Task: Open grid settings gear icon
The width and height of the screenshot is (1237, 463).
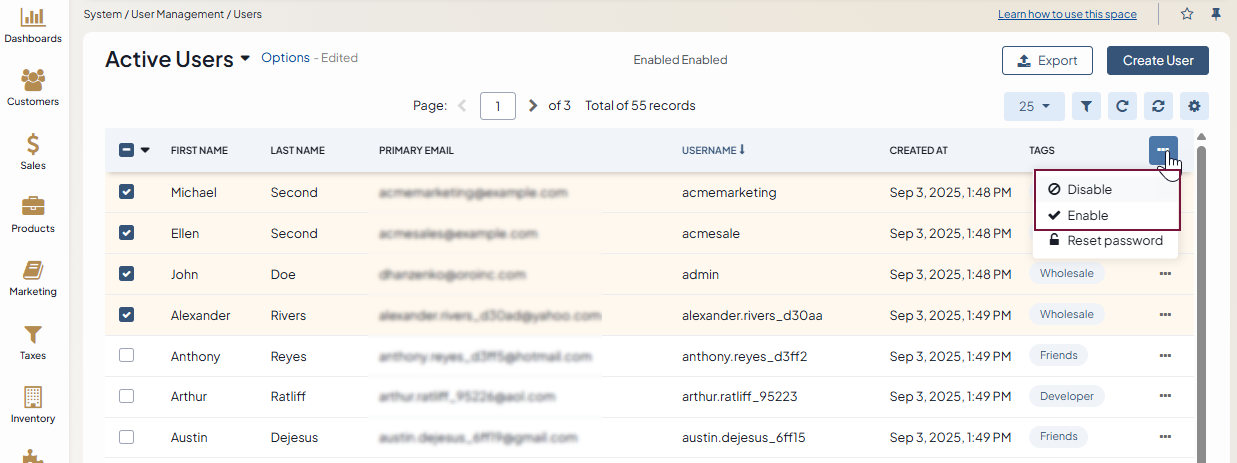Action: click(1194, 106)
